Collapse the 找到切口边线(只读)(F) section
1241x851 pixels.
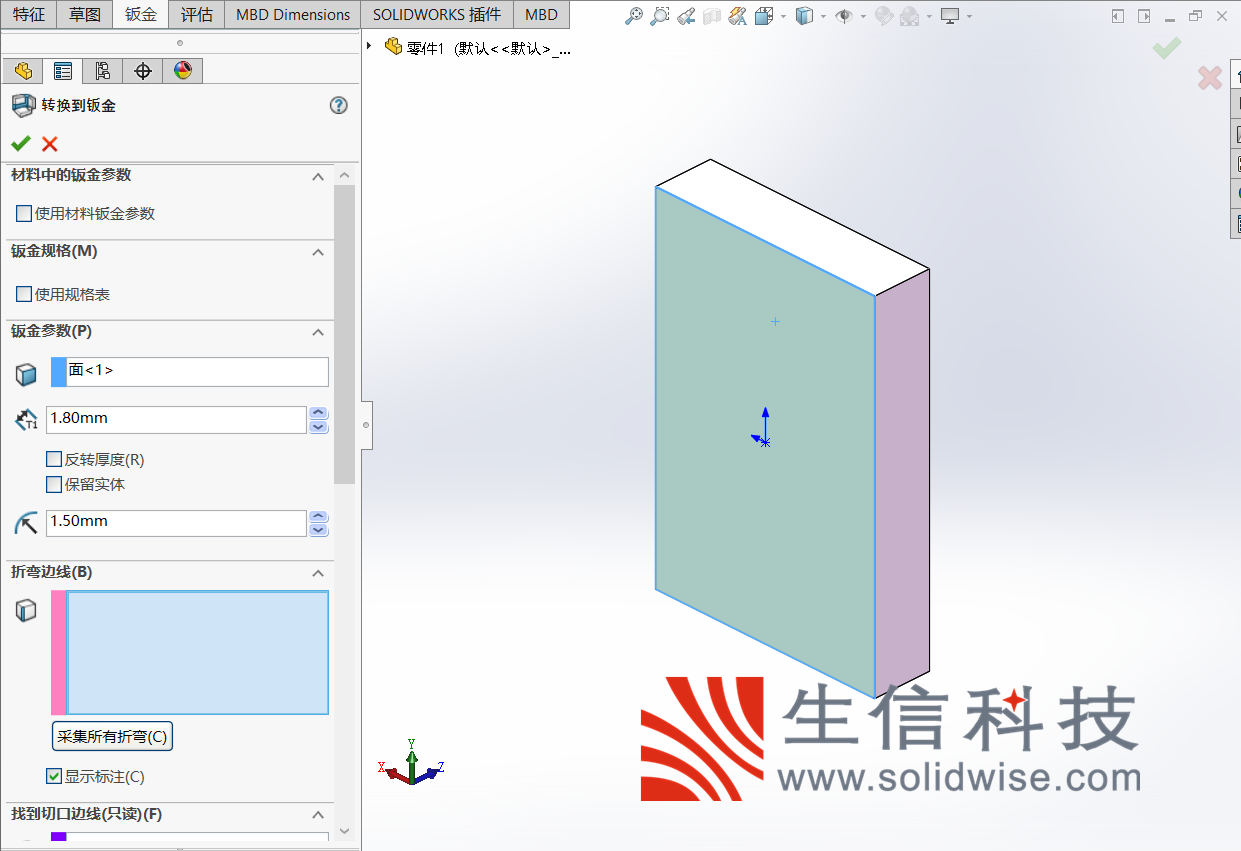318,815
